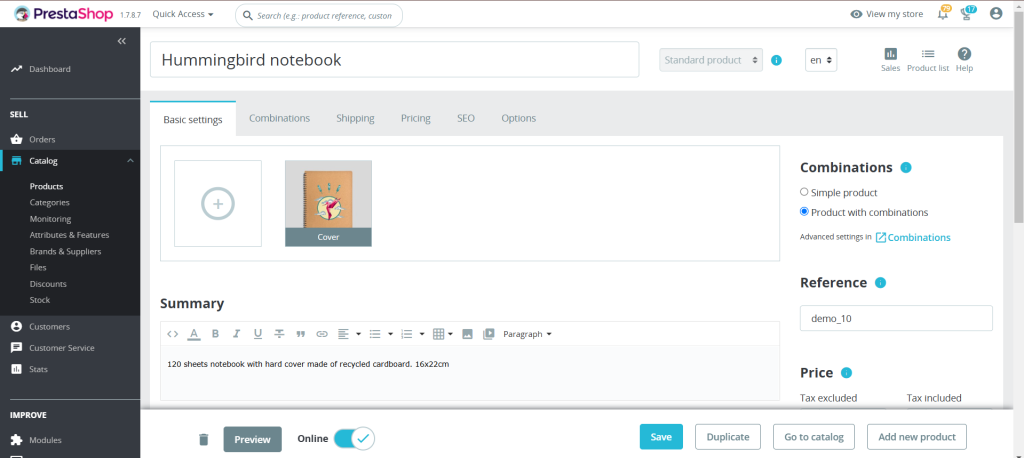
Task: Toggle source code view in Summary editor
Action: [x=172, y=334]
